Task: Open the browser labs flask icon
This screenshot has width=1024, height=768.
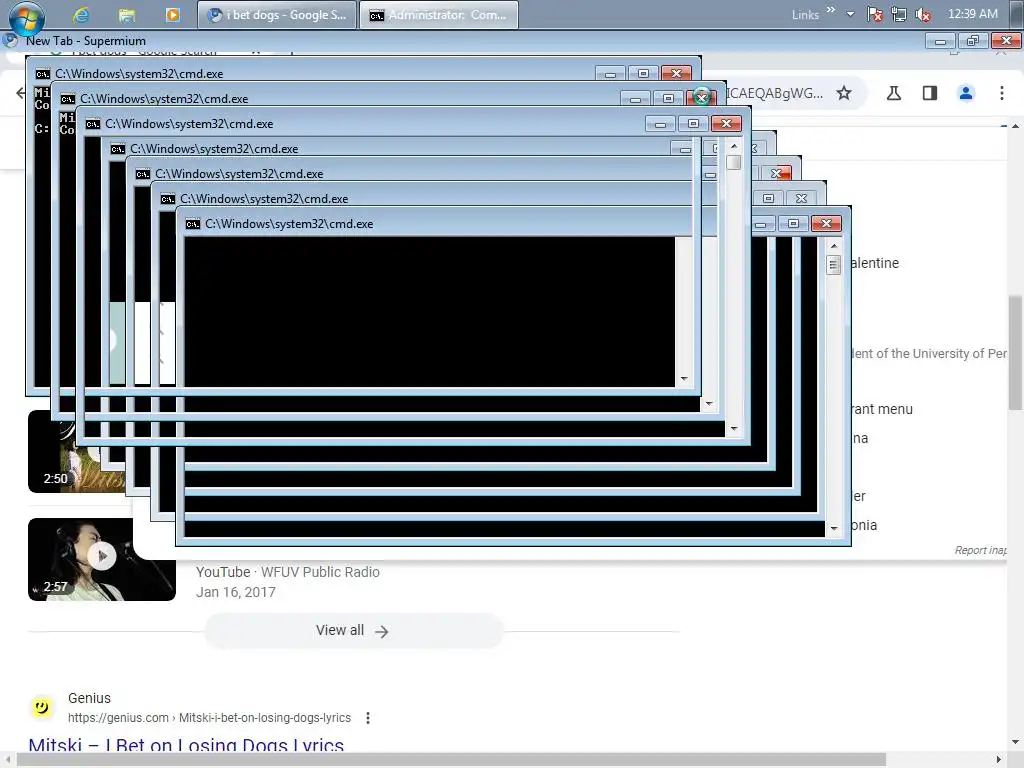Action: click(894, 93)
